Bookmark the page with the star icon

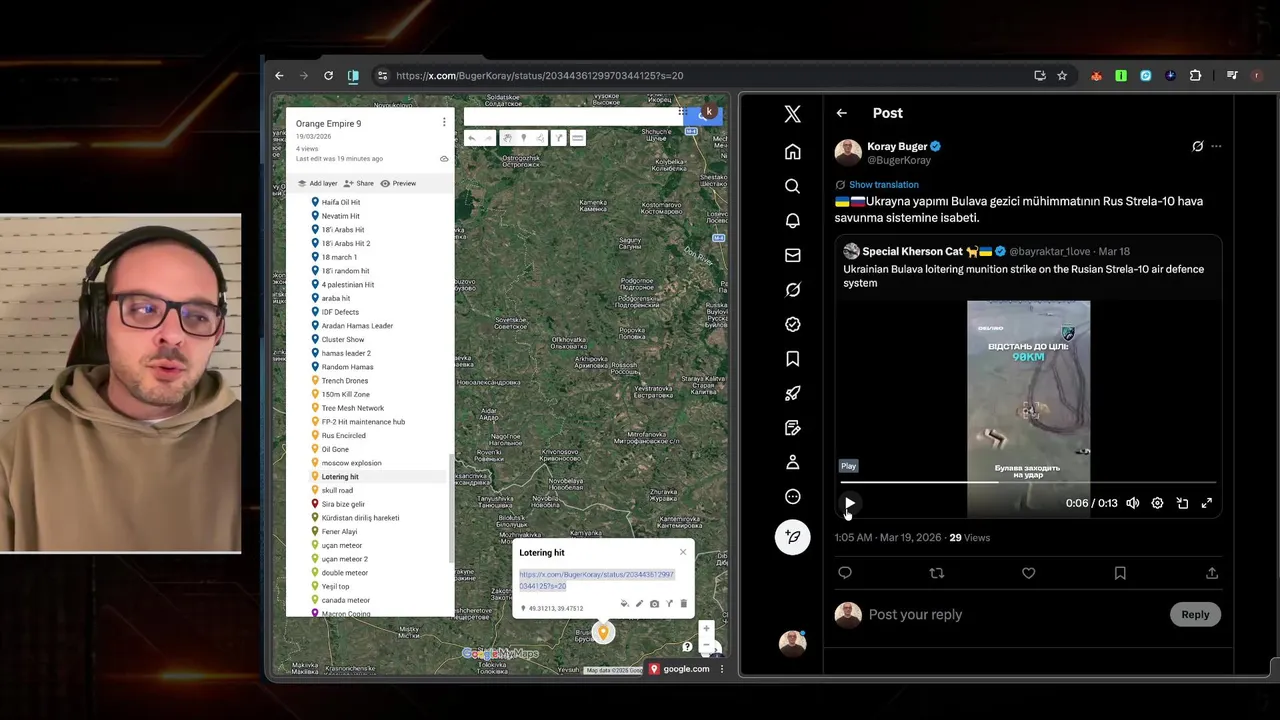tap(1062, 76)
